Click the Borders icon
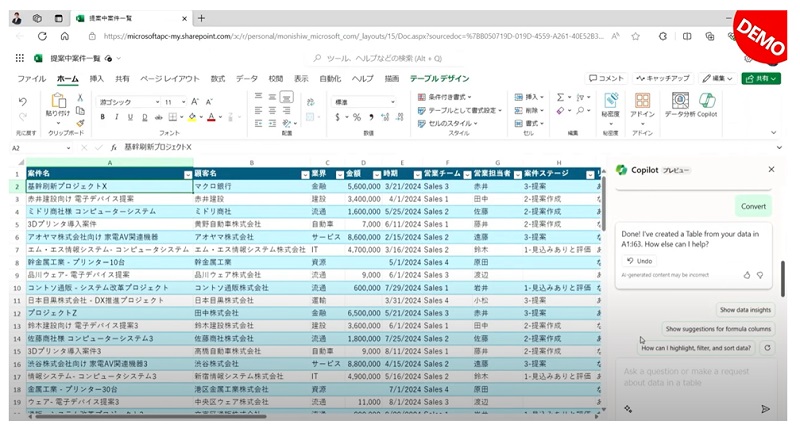Image resolution: width=800 pixels, height=430 pixels. (173, 117)
